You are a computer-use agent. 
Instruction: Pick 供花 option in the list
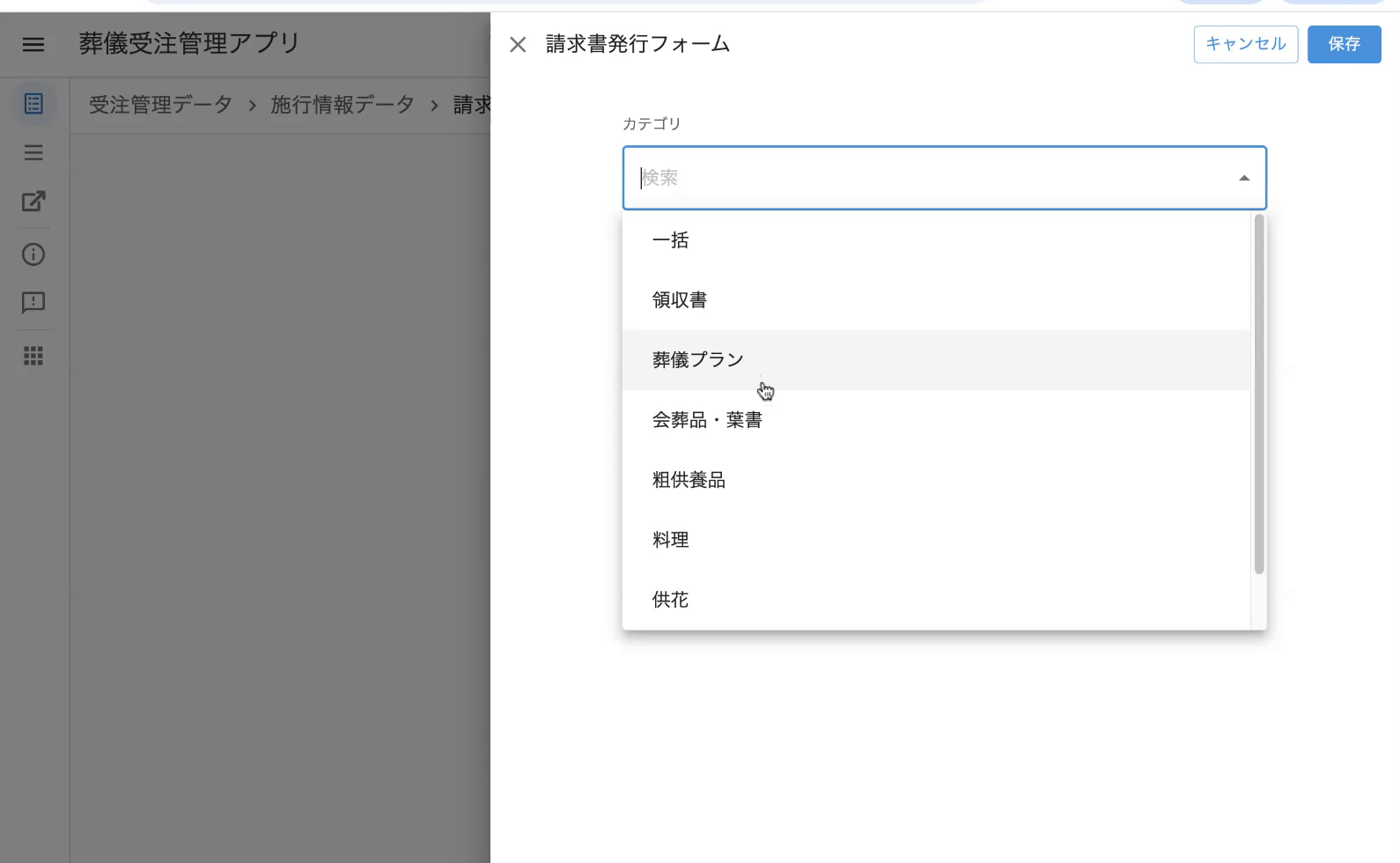pyautogui.click(x=936, y=600)
